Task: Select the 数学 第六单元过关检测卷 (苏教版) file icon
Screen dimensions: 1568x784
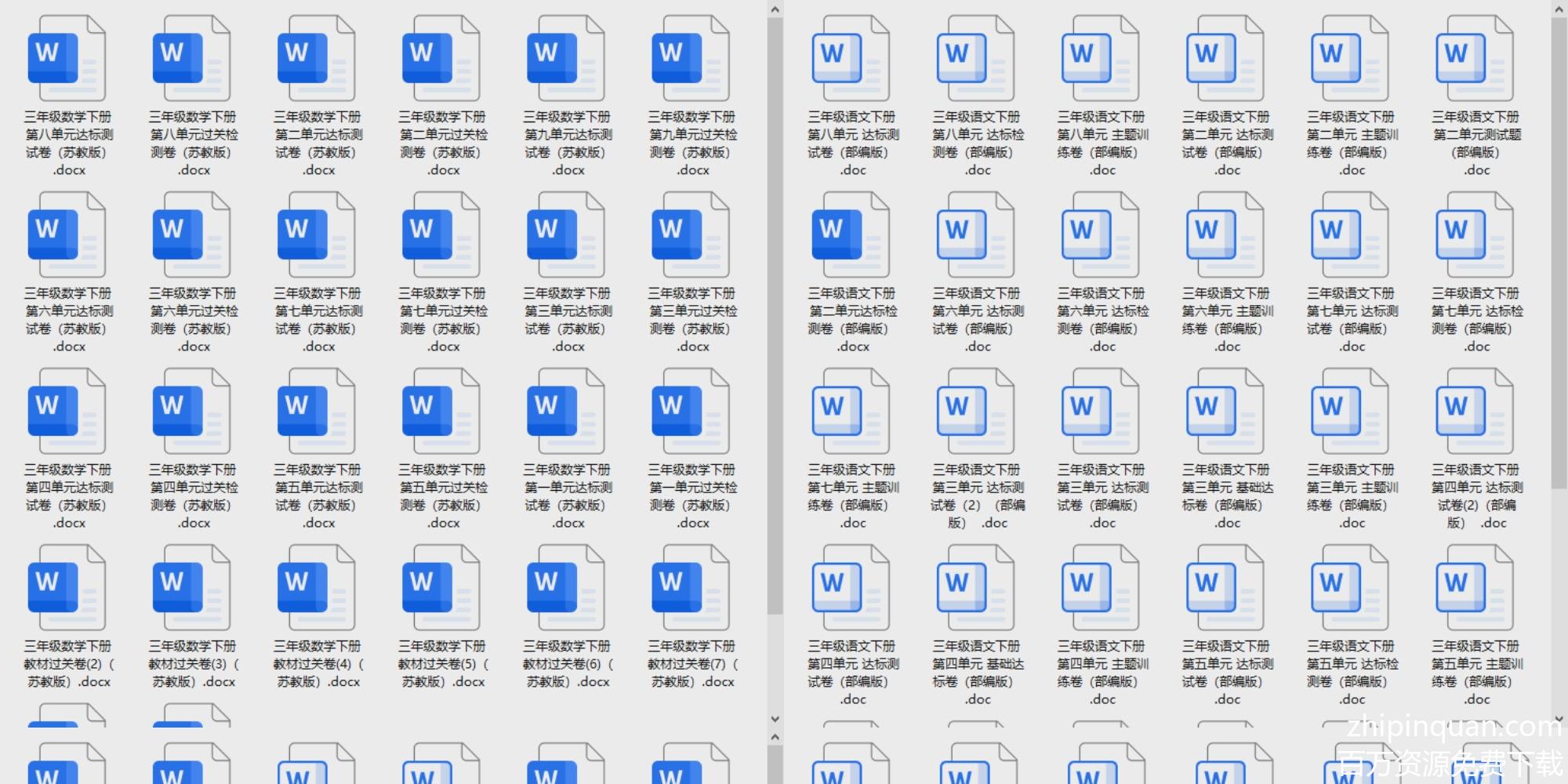Action: (191, 234)
